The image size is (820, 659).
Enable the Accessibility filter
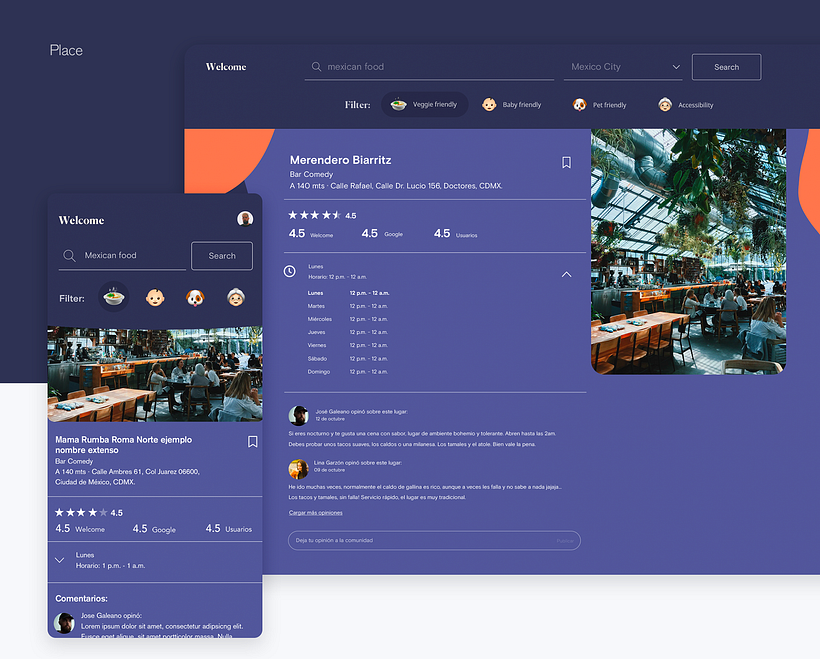coord(686,105)
